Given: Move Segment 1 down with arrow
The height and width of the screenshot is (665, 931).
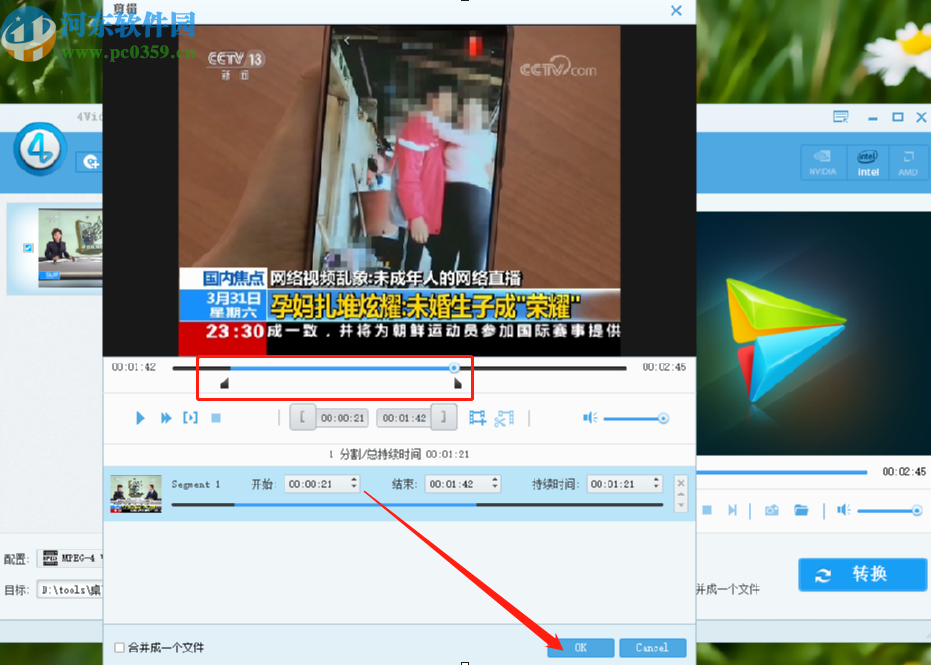Looking at the screenshot, I should point(681,505).
